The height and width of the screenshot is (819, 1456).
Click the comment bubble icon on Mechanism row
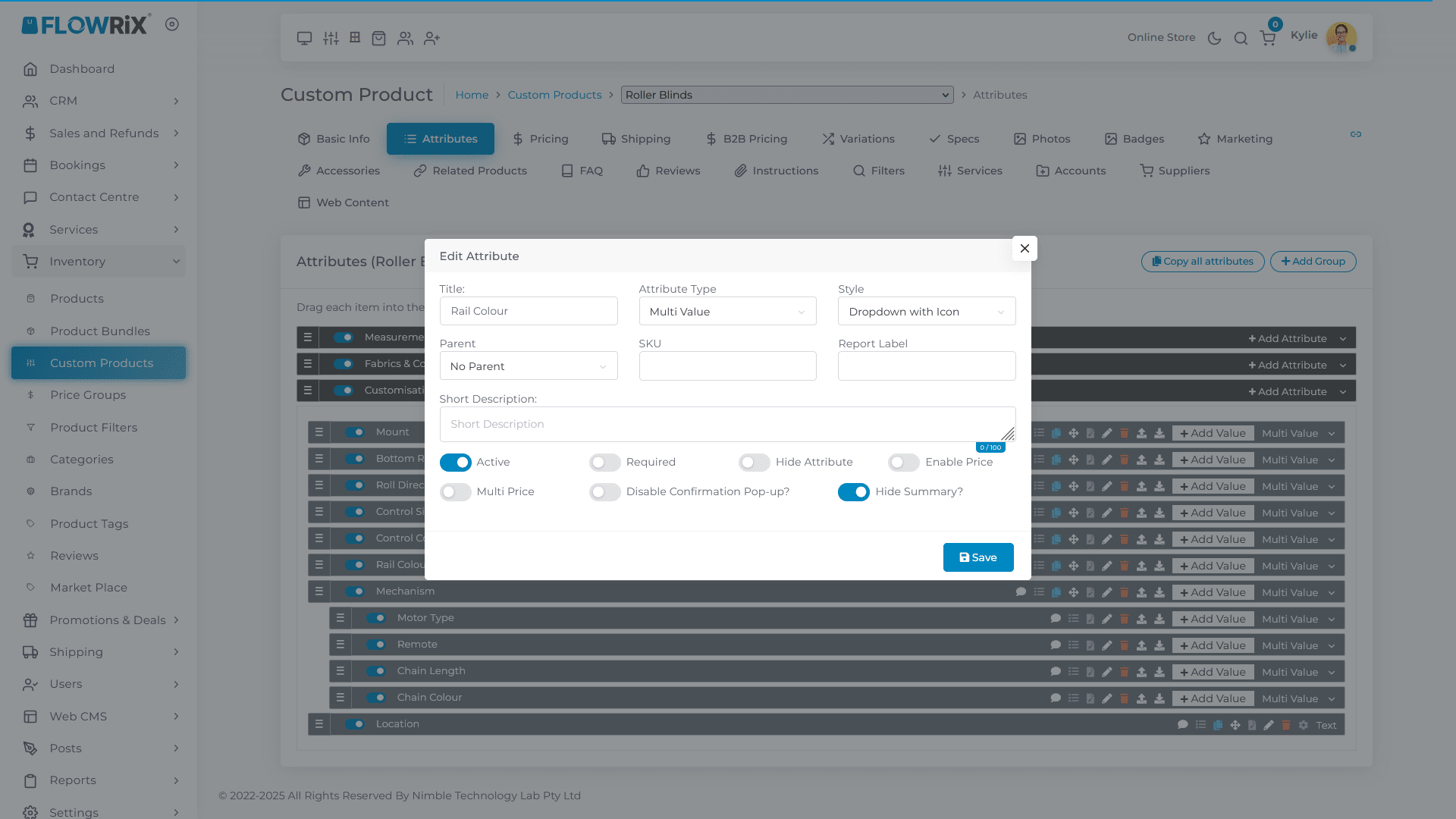click(1021, 592)
